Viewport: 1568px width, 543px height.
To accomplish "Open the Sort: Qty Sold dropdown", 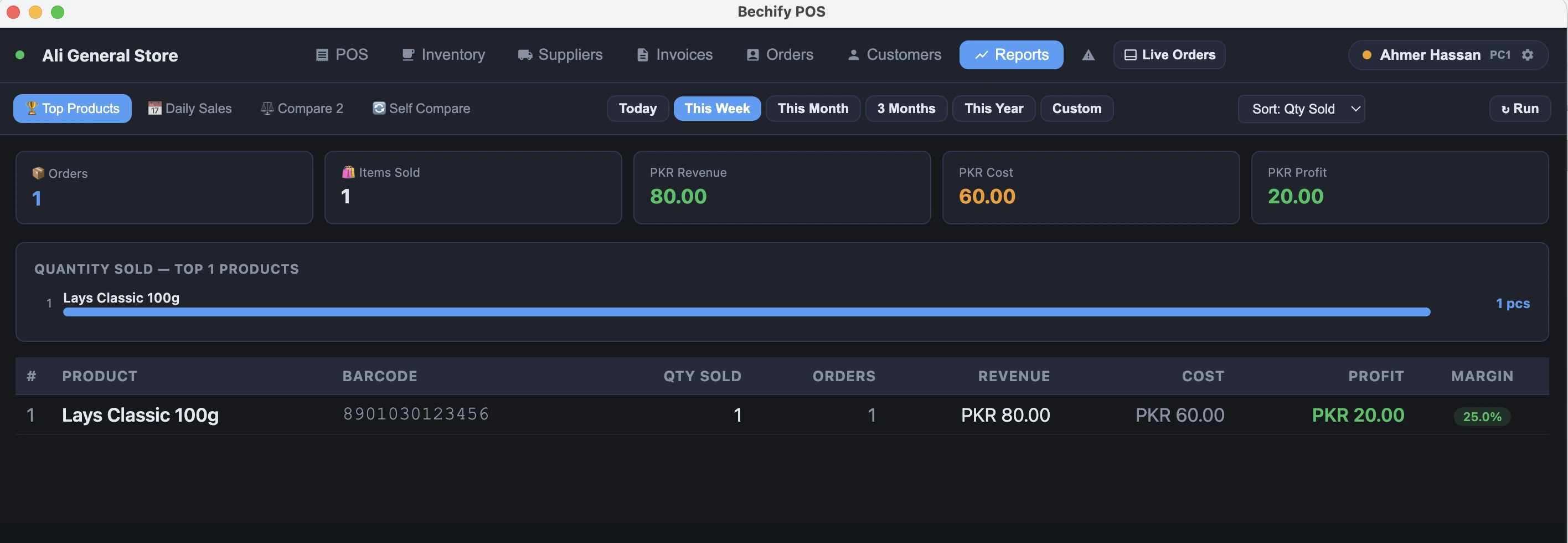I will (x=1301, y=109).
